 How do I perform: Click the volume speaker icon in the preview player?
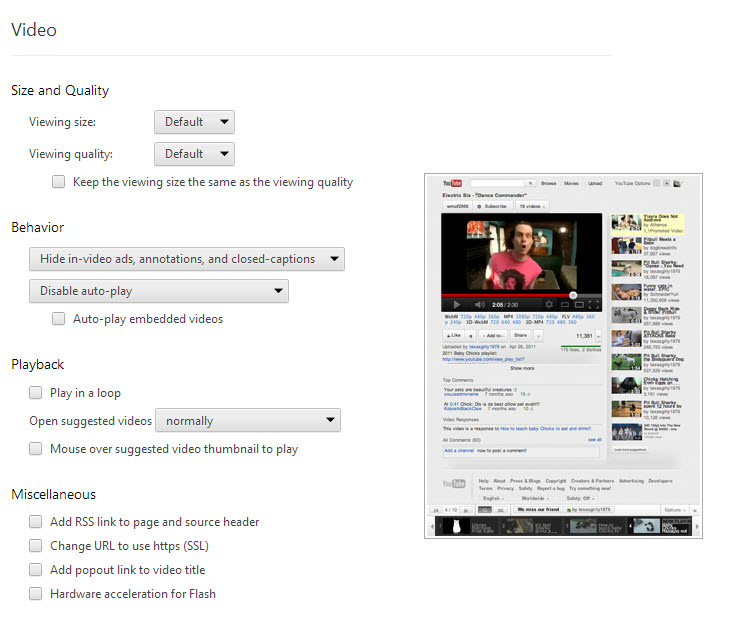[x=477, y=304]
